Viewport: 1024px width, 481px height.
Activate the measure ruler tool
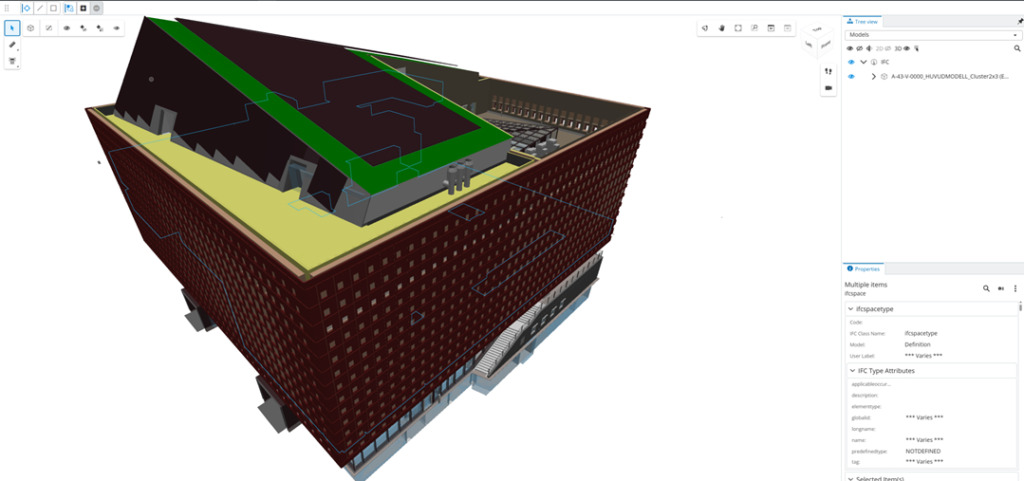[12, 45]
